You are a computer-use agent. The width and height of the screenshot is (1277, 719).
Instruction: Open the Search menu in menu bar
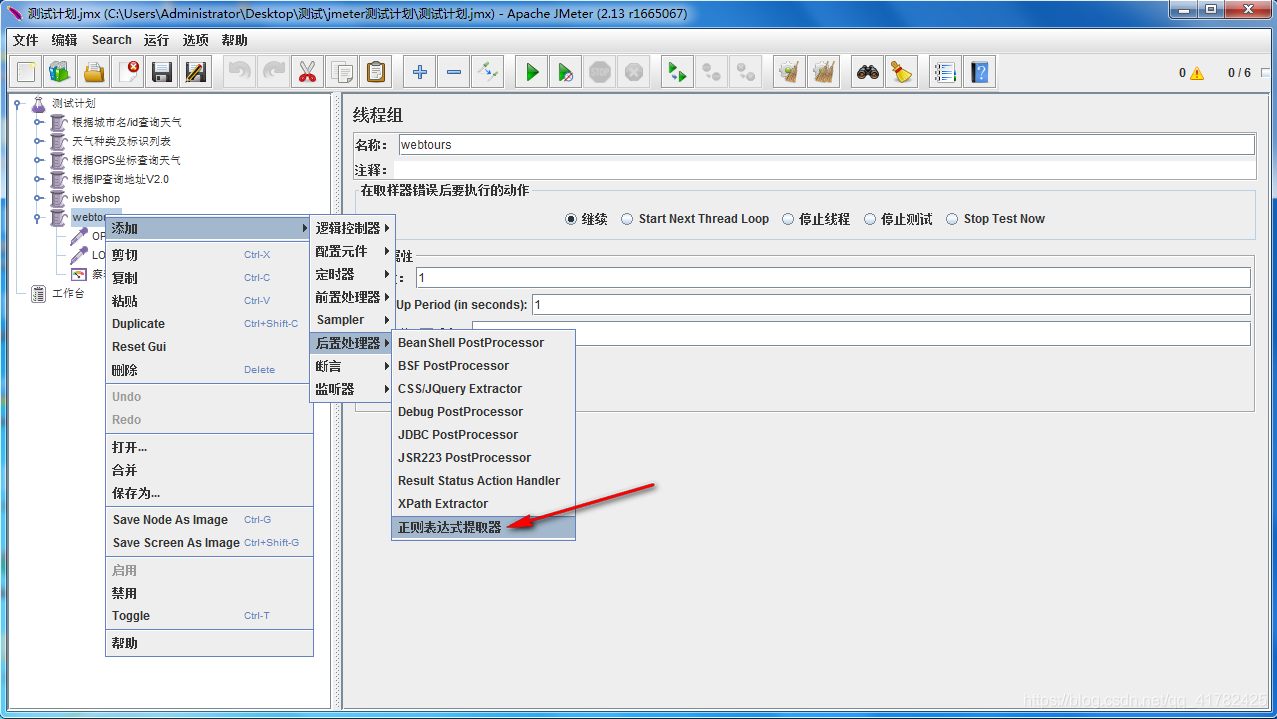(111, 40)
